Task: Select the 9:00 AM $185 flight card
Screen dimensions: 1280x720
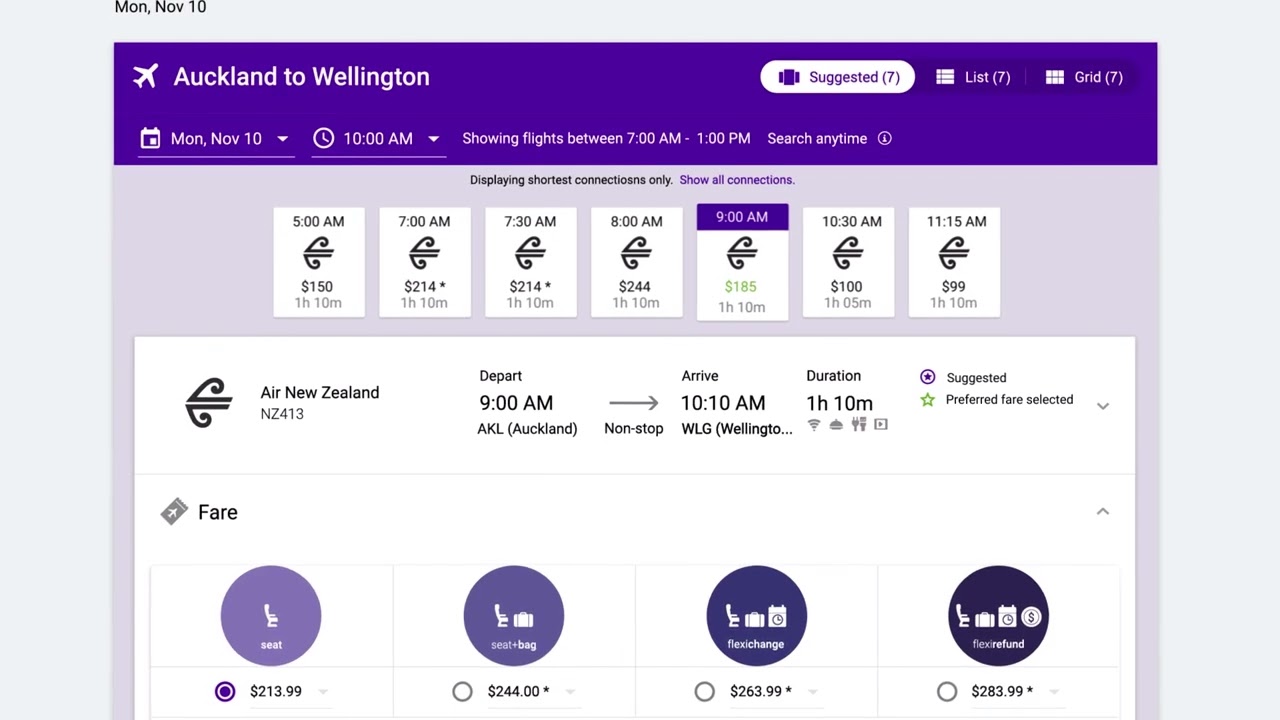Action: click(742, 262)
